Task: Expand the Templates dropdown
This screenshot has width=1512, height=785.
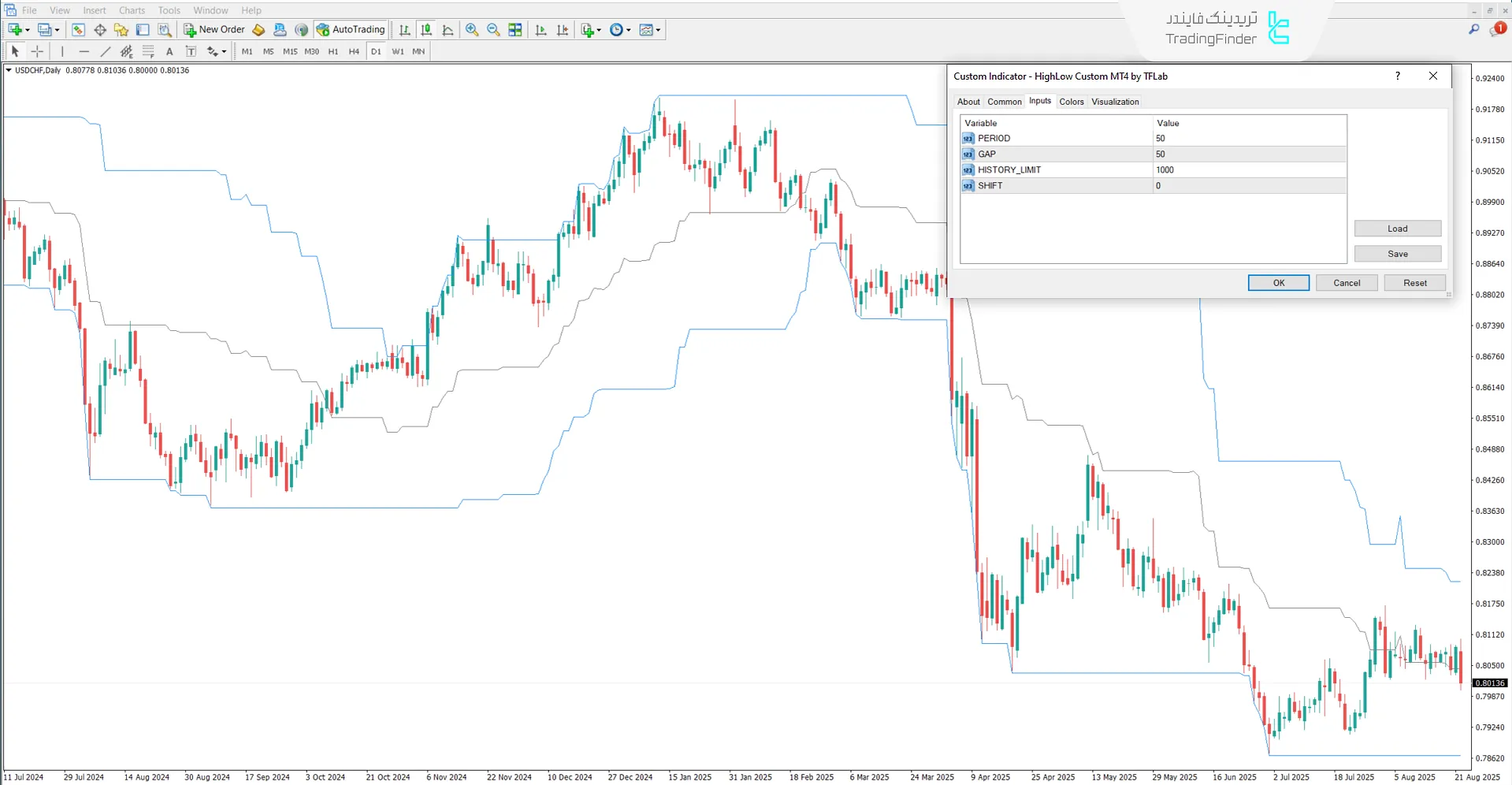Action: [656, 29]
